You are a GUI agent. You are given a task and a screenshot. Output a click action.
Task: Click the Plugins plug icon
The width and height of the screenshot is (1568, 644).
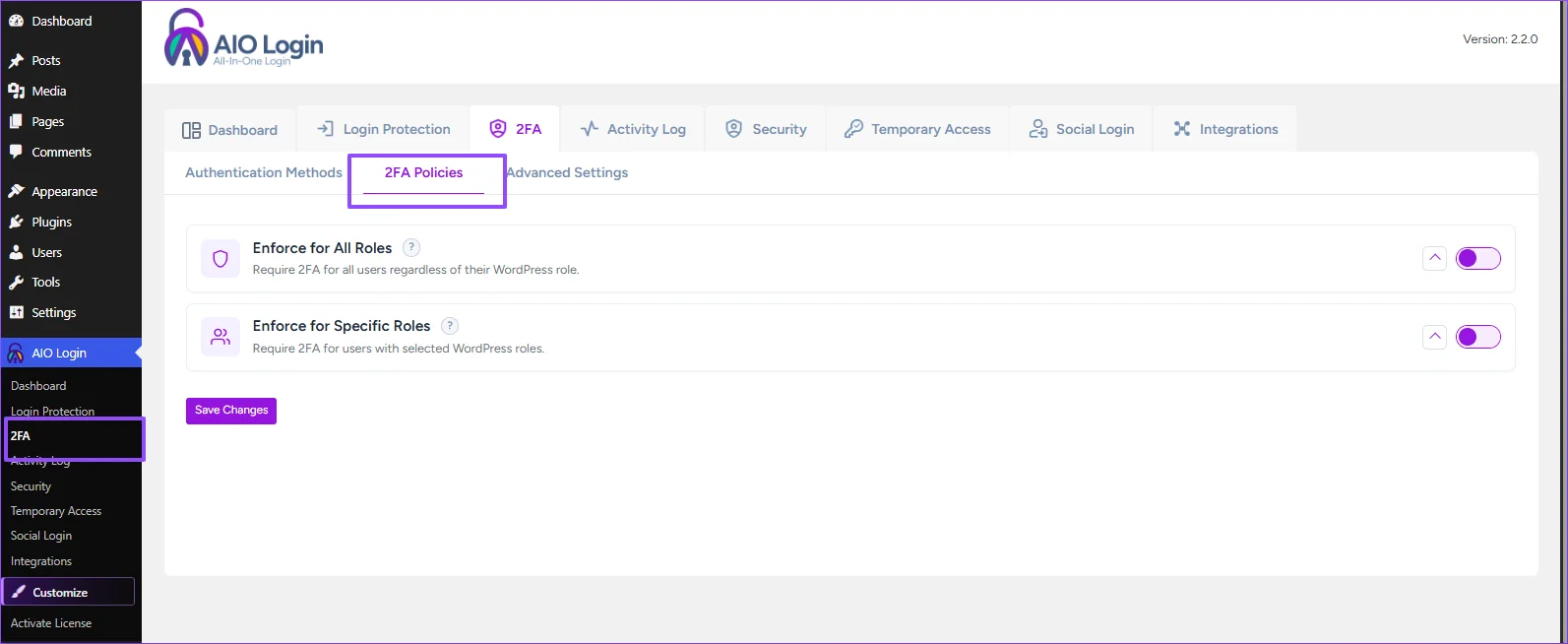pyautogui.click(x=16, y=222)
